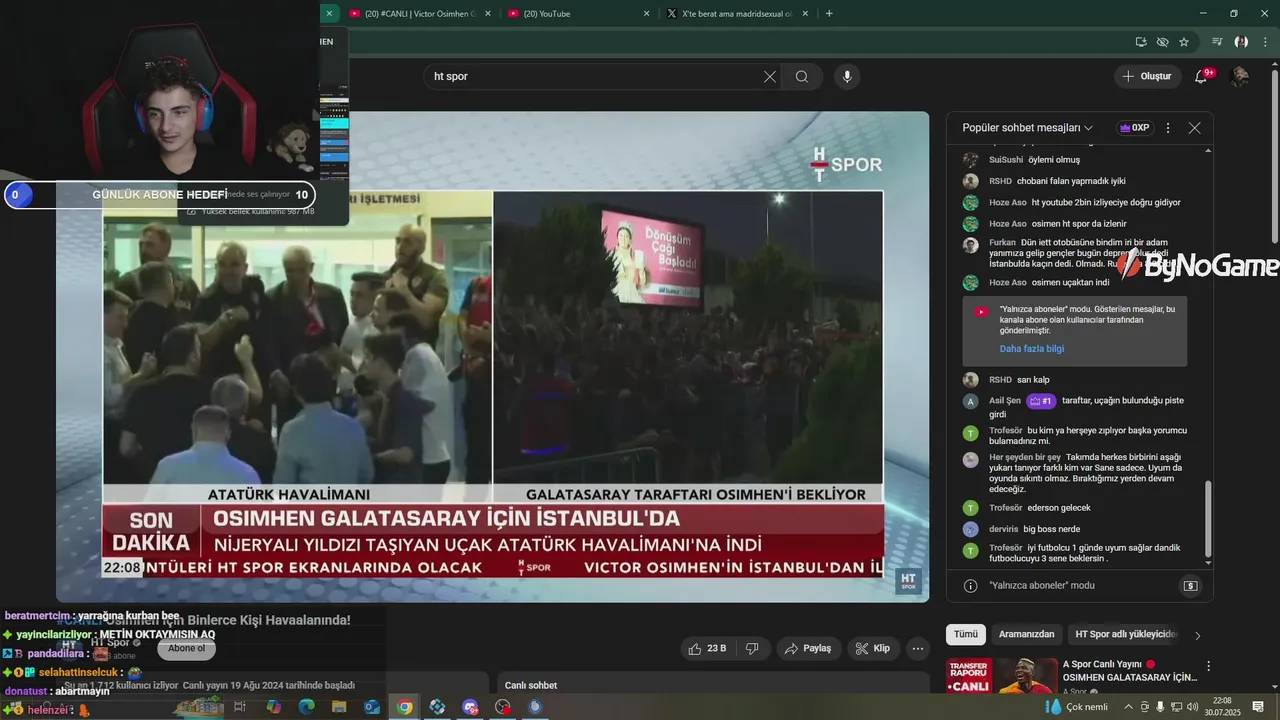
Task: Open chat panel three-dot options menu
Action: tap(1167, 128)
